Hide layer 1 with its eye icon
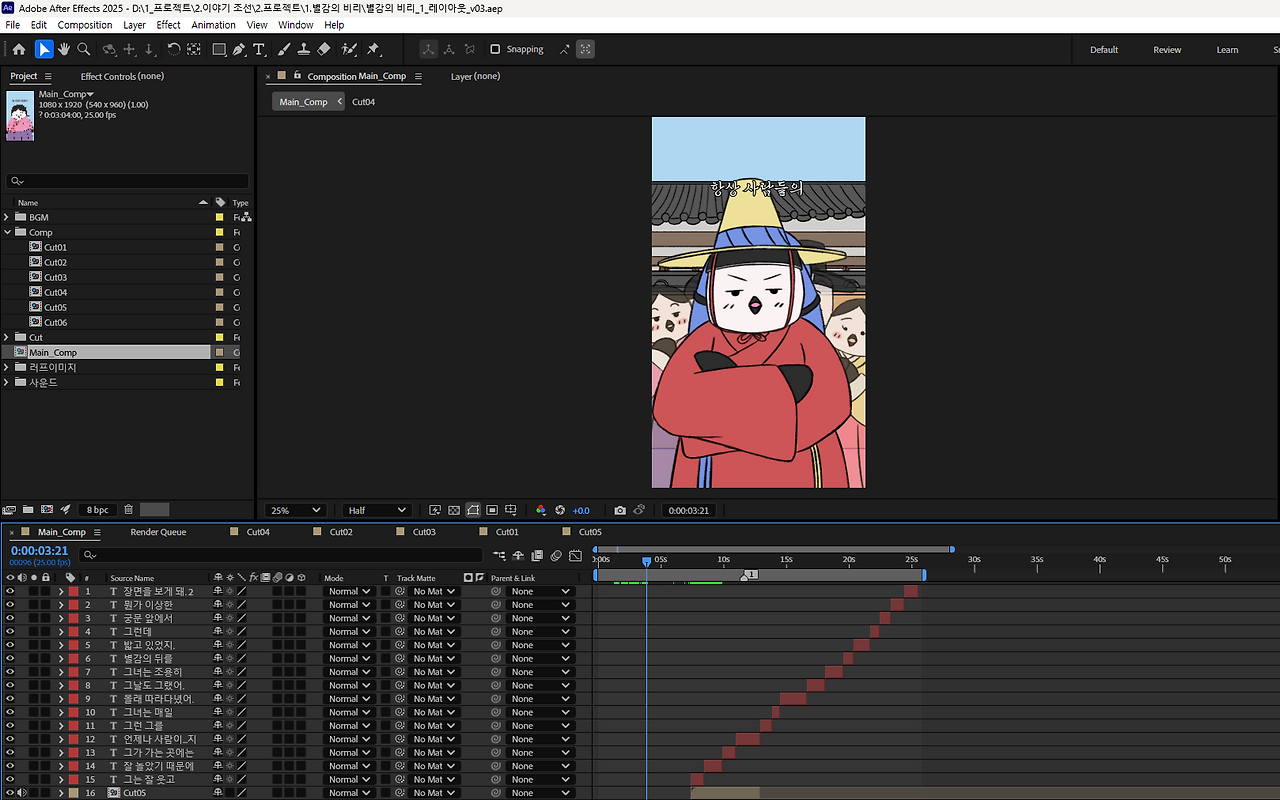The width and height of the screenshot is (1280, 800). pyautogui.click(x=10, y=591)
